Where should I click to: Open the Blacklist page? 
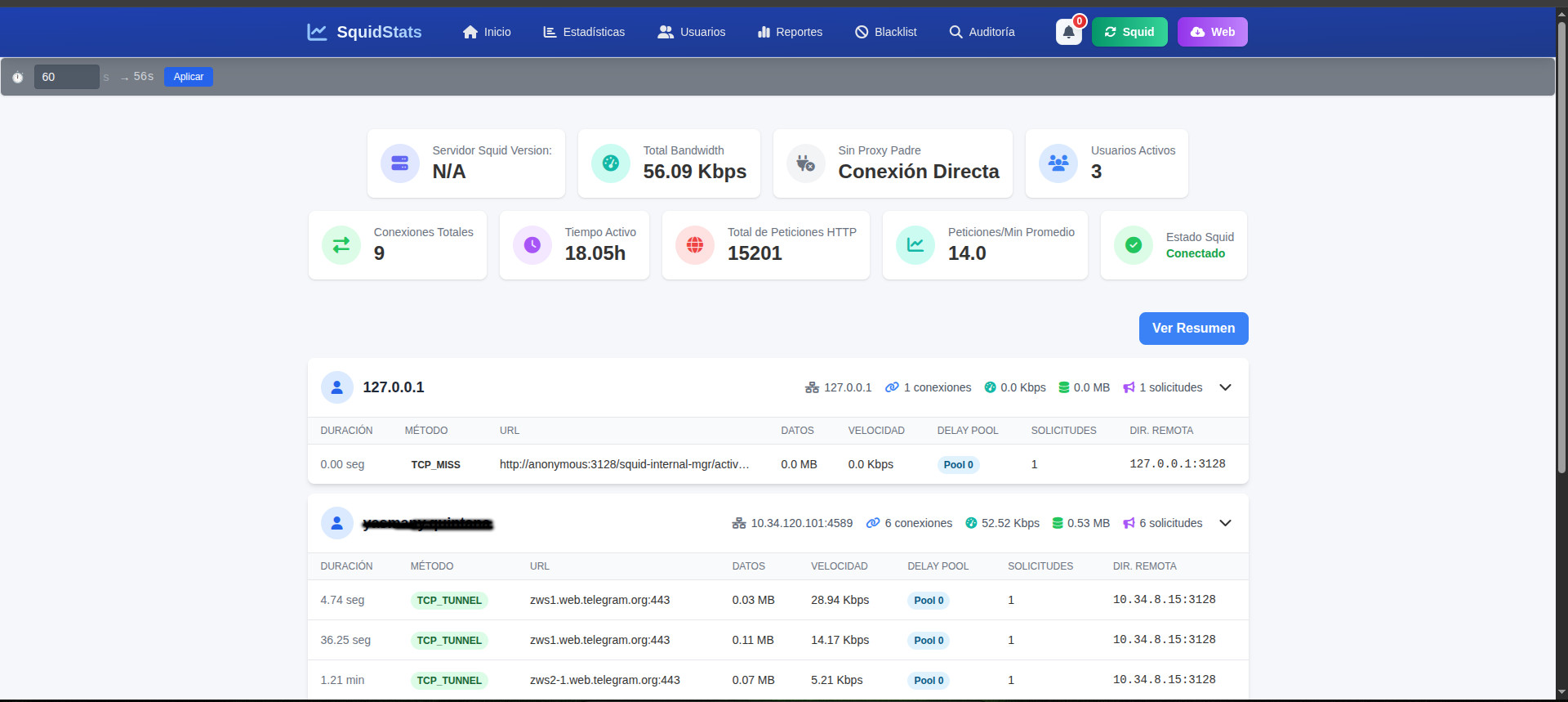tap(886, 32)
